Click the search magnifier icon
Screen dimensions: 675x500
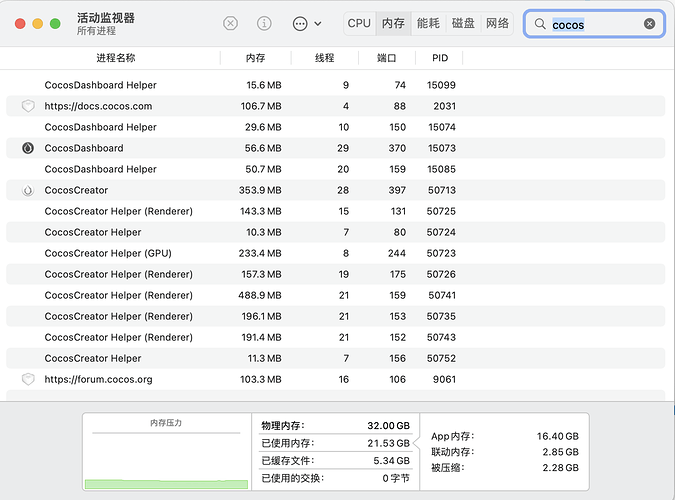[x=540, y=24]
